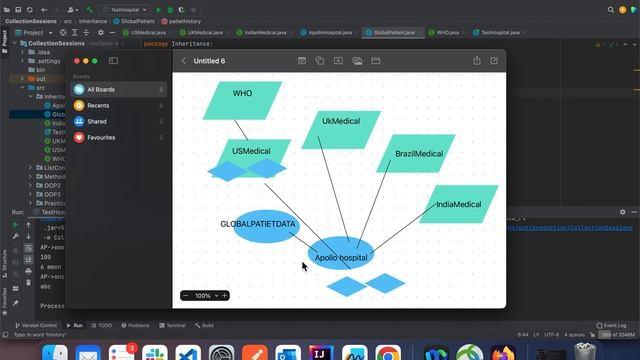Open the TestHospital run configuration dropdown
The height and width of the screenshot is (360, 640).
124,9
